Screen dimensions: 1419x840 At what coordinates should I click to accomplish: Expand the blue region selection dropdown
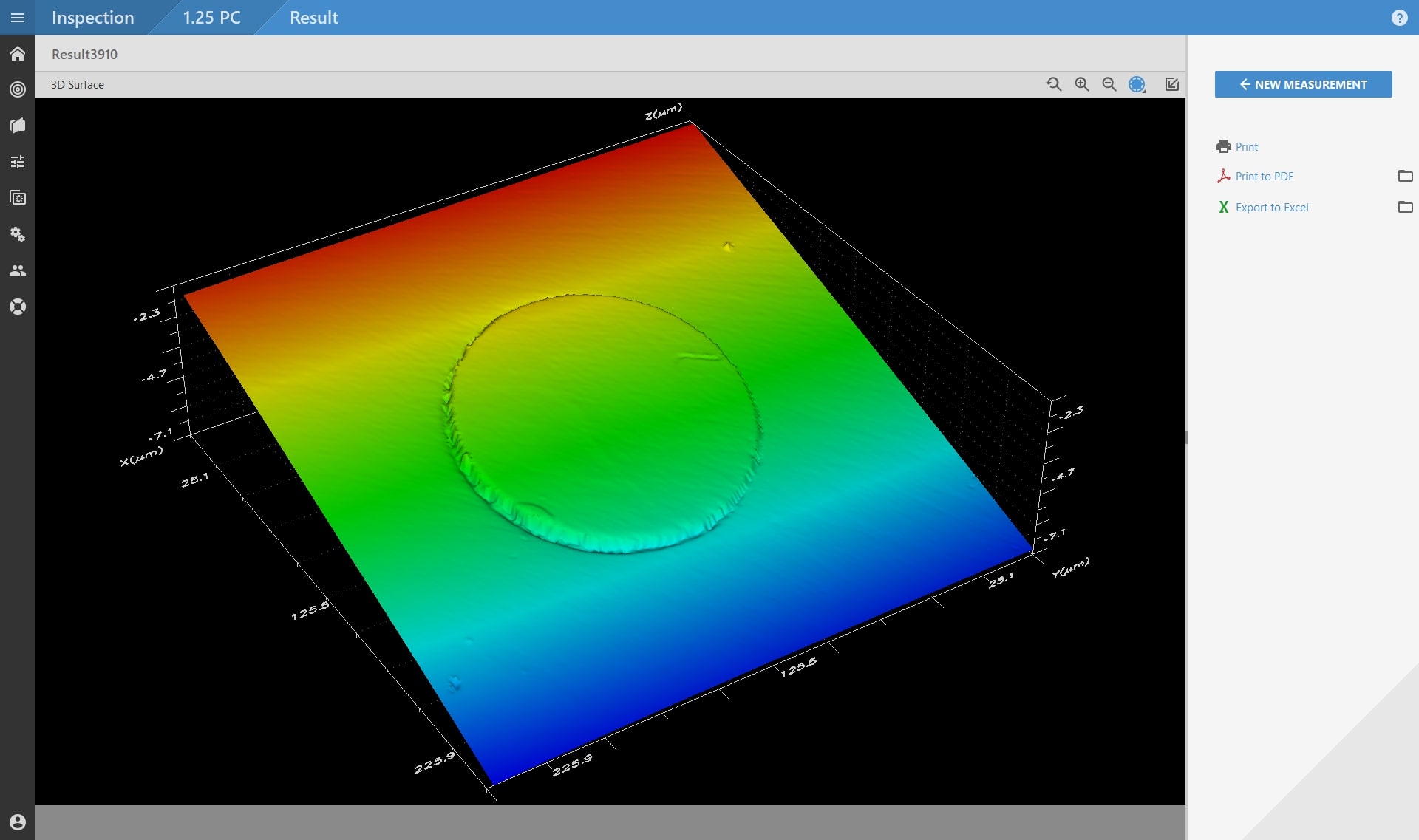tap(1136, 84)
